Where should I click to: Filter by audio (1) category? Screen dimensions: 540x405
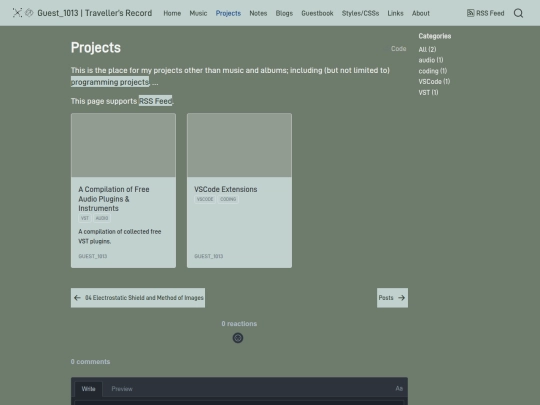click(x=431, y=60)
